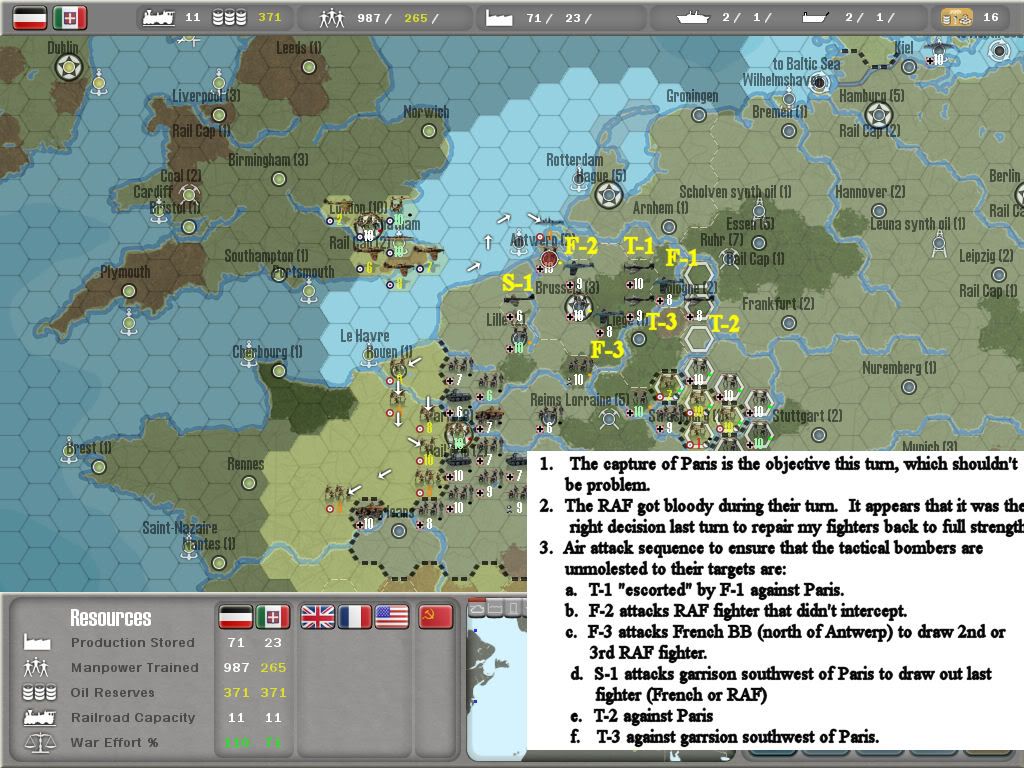Click the locomotive icon in top bar
Image resolution: width=1024 pixels, height=768 pixels.
158,18
